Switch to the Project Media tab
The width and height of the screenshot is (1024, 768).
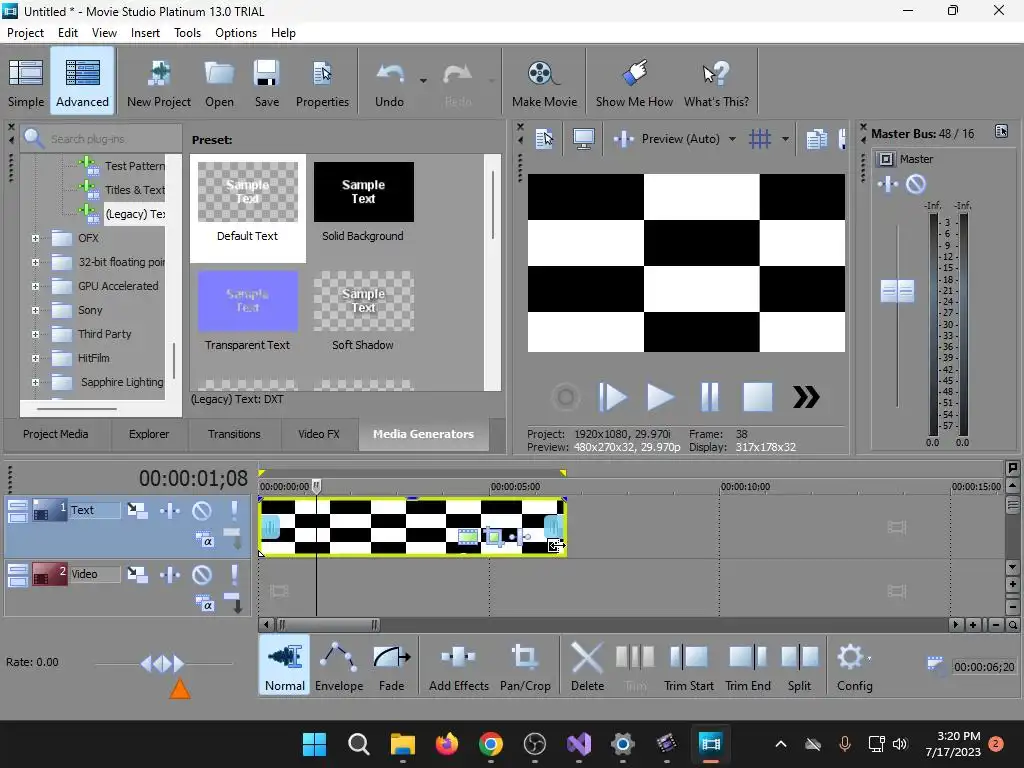[56, 434]
